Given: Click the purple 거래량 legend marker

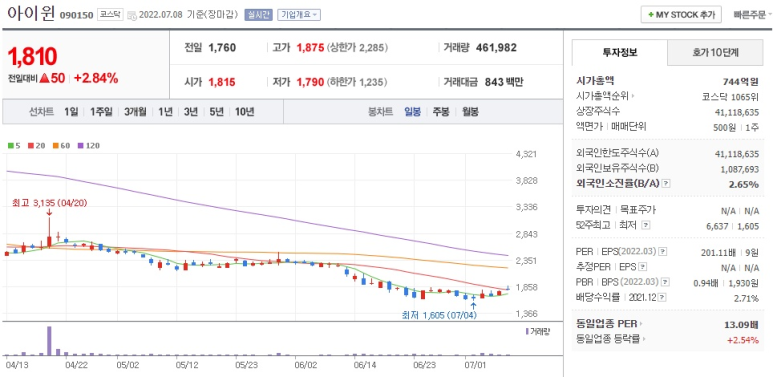Looking at the screenshot, I should 527,331.
